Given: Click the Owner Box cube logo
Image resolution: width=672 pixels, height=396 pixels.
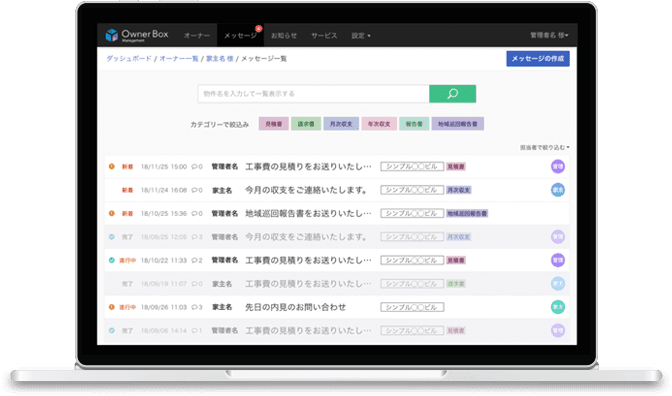Looking at the screenshot, I should 111,35.
